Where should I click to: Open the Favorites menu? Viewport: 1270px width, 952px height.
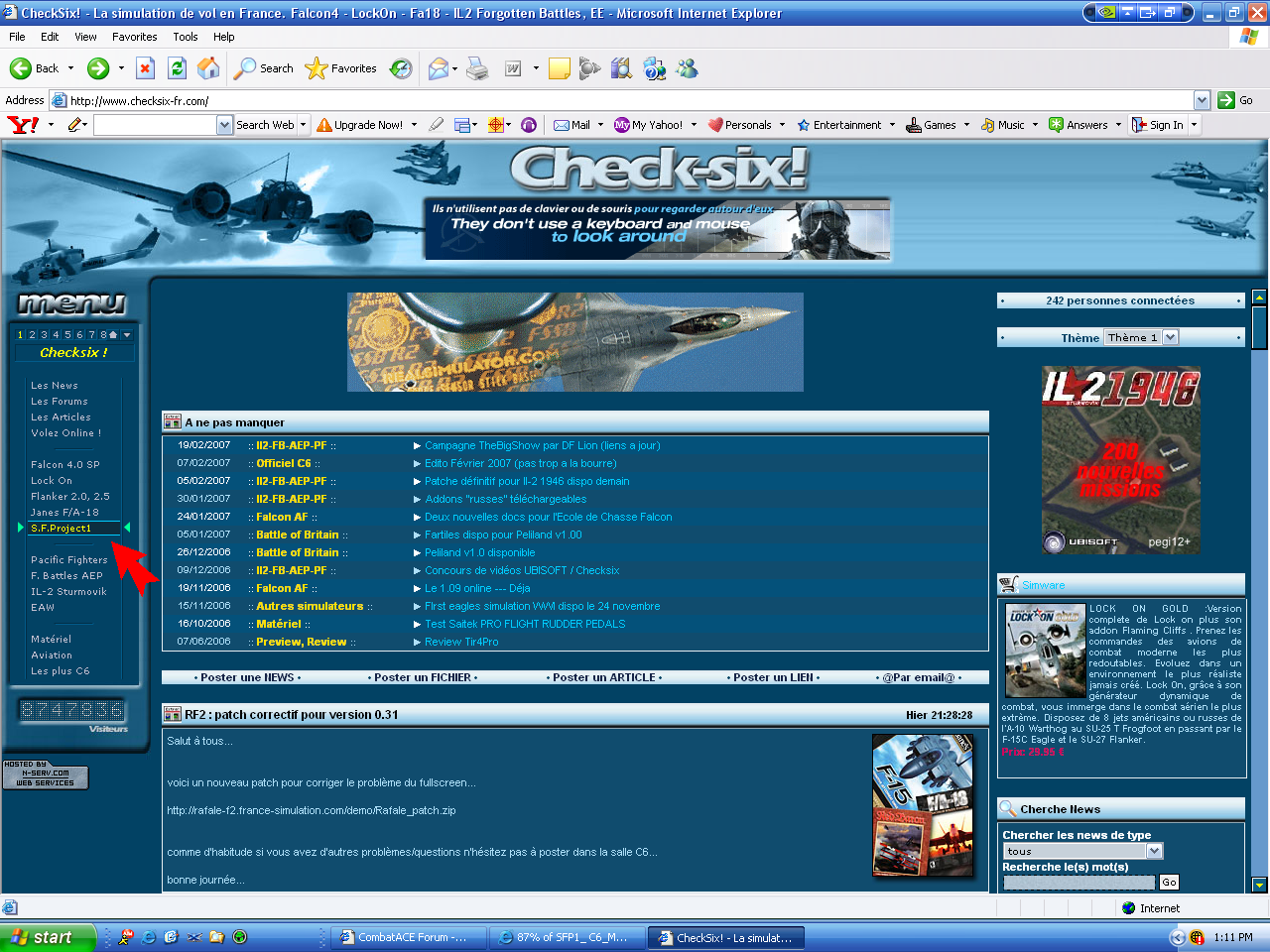click(x=135, y=37)
